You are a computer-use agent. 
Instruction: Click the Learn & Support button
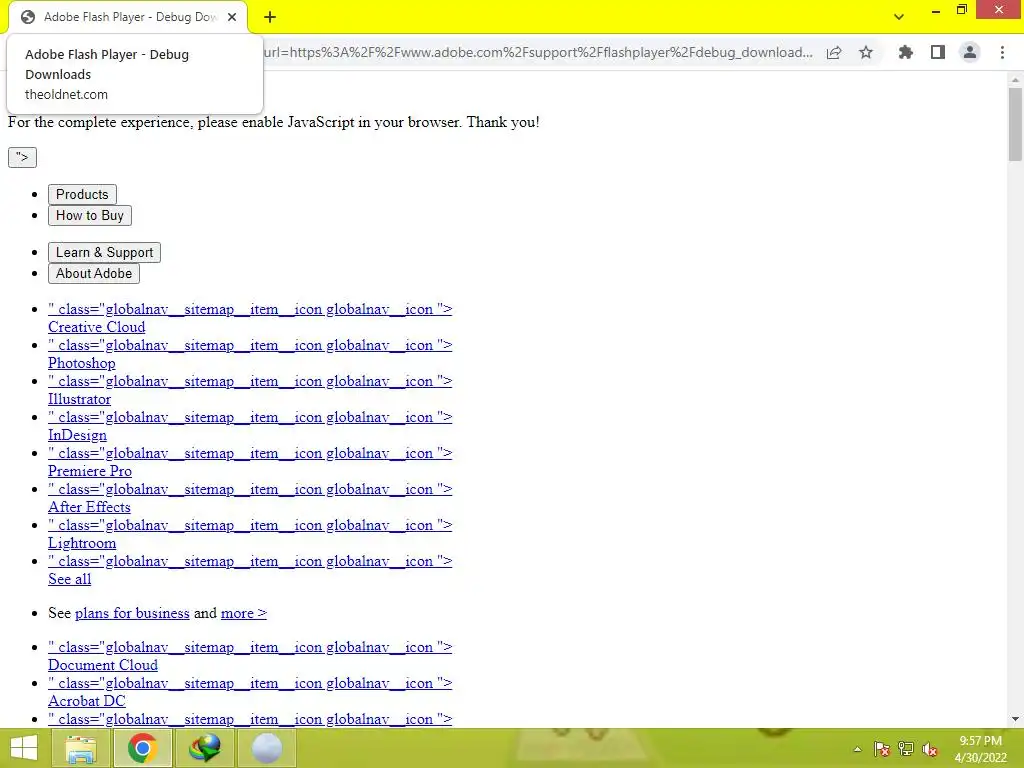click(x=104, y=253)
